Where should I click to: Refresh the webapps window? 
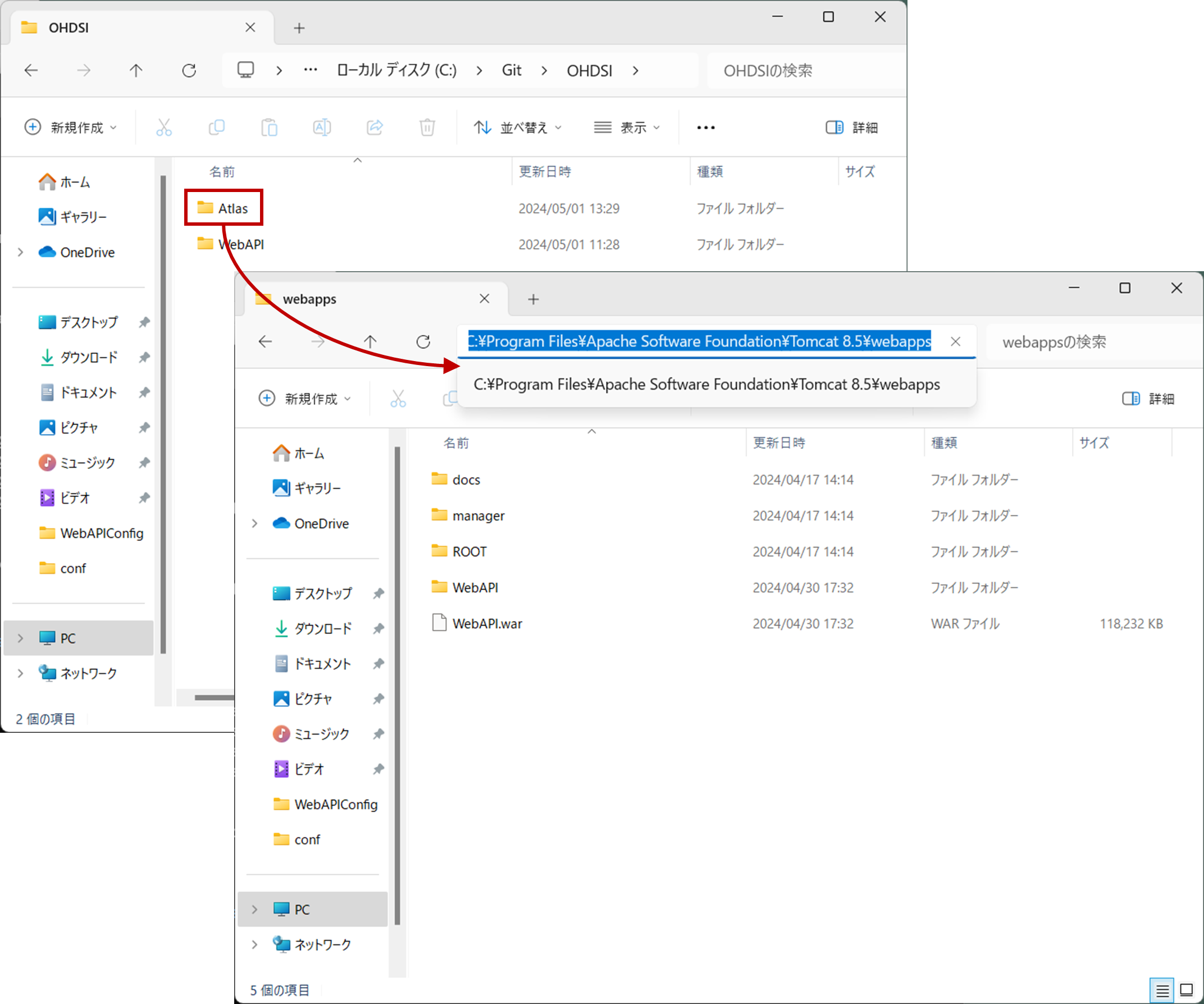(423, 342)
